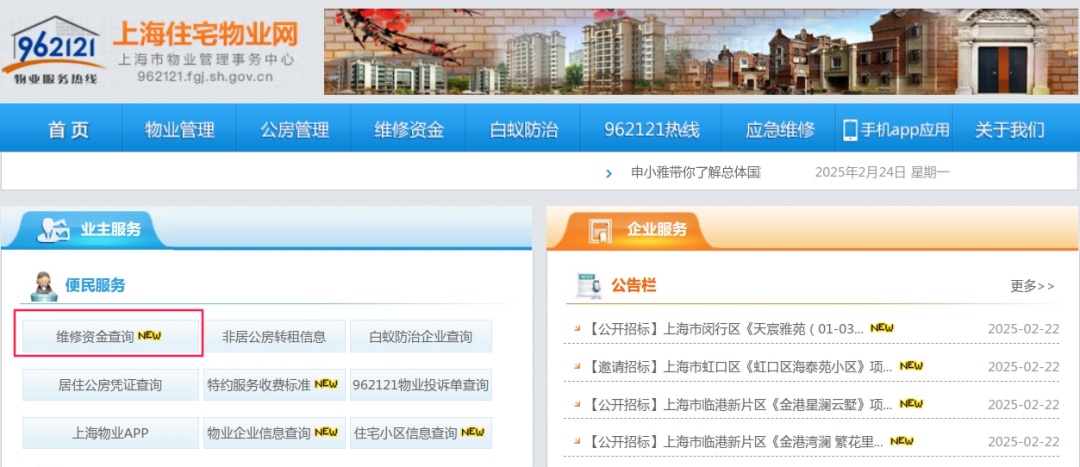Click the 企业服务 building icon
The height and width of the screenshot is (467, 1080).
pos(601,231)
